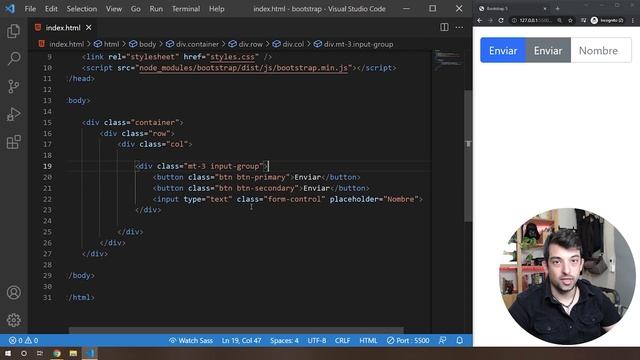Split the editor to the right

(444, 27)
